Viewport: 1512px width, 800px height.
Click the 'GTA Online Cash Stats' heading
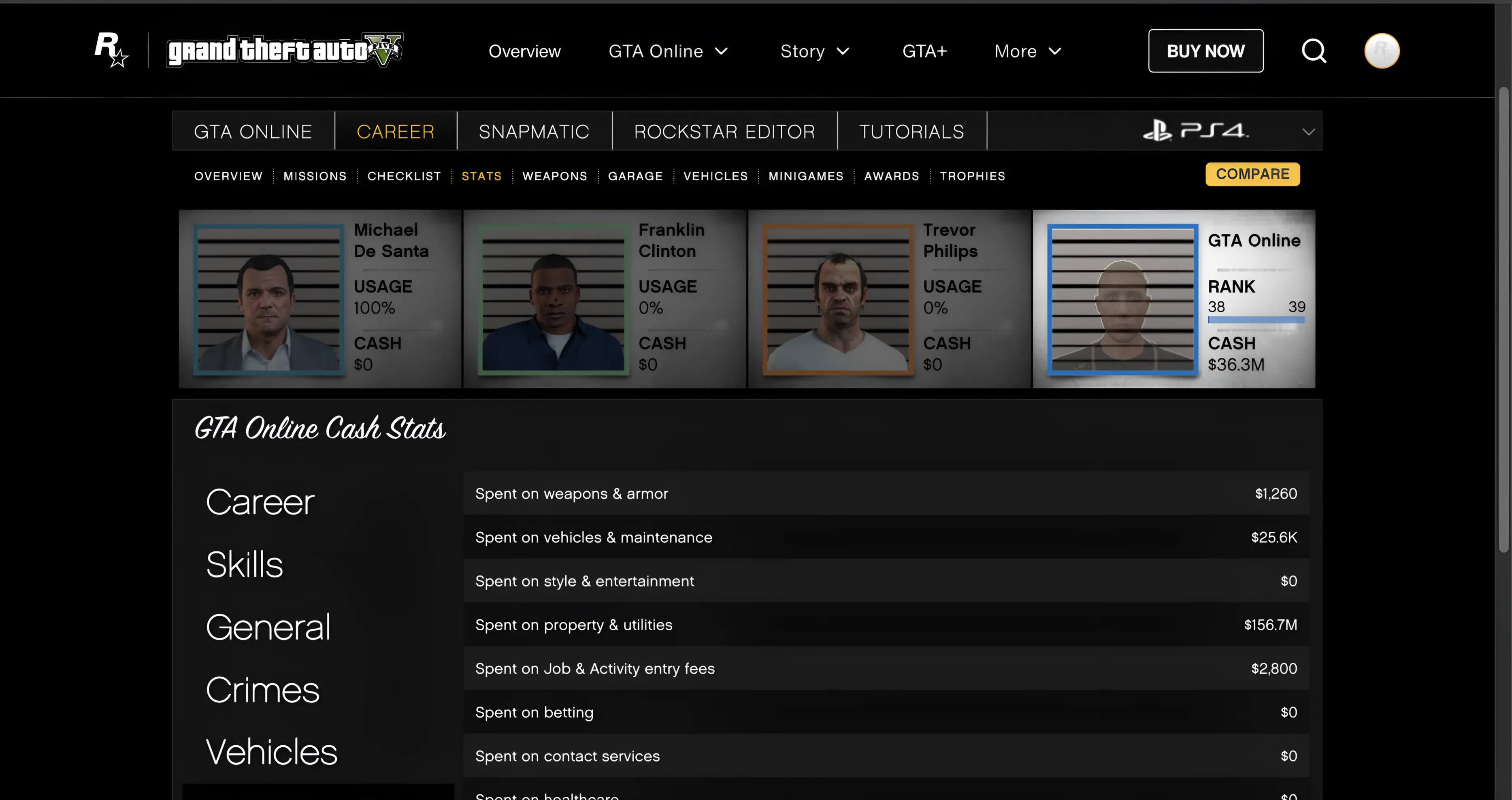320,429
